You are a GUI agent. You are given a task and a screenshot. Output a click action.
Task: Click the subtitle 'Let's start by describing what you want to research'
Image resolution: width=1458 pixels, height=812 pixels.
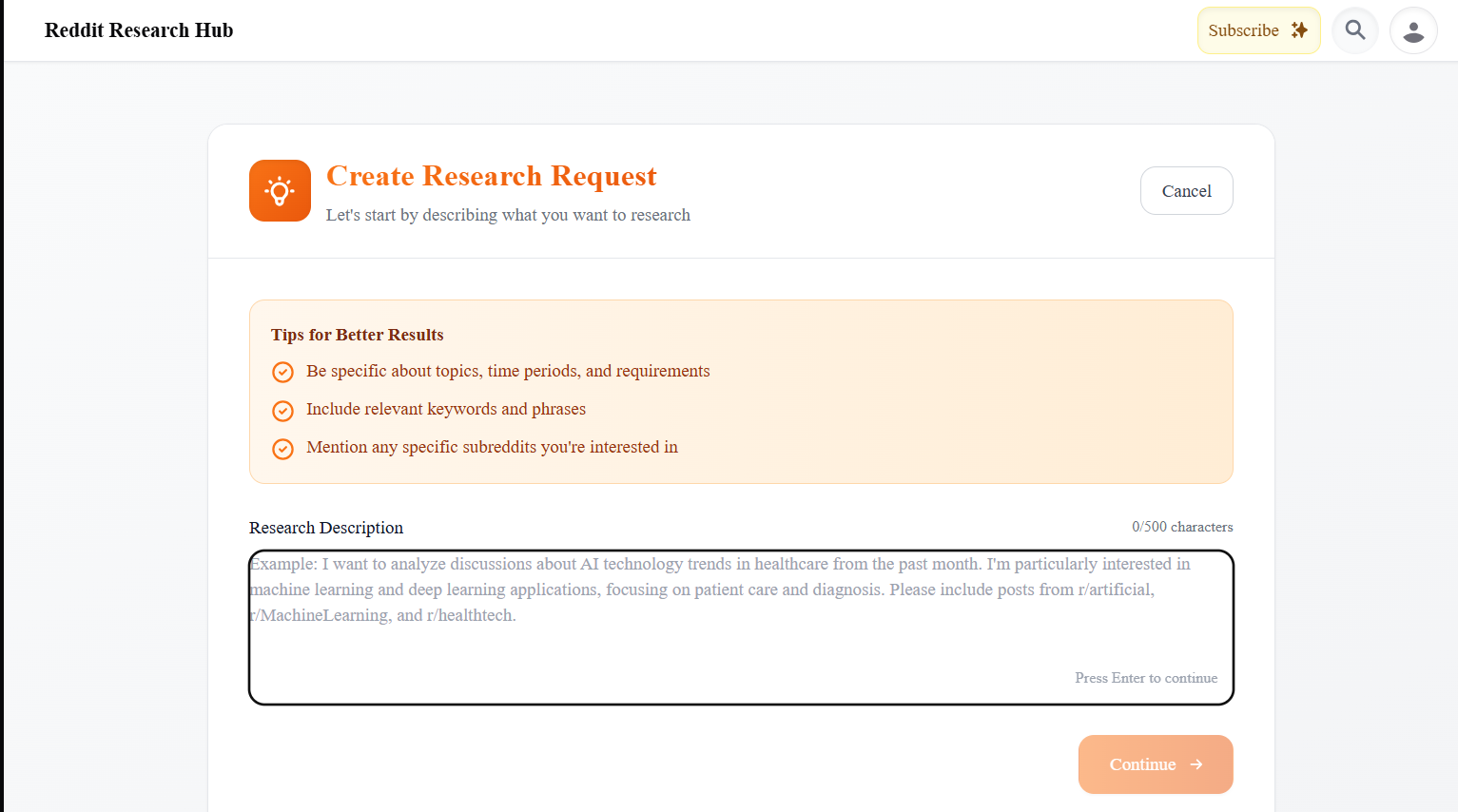click(x=508, y=215)
